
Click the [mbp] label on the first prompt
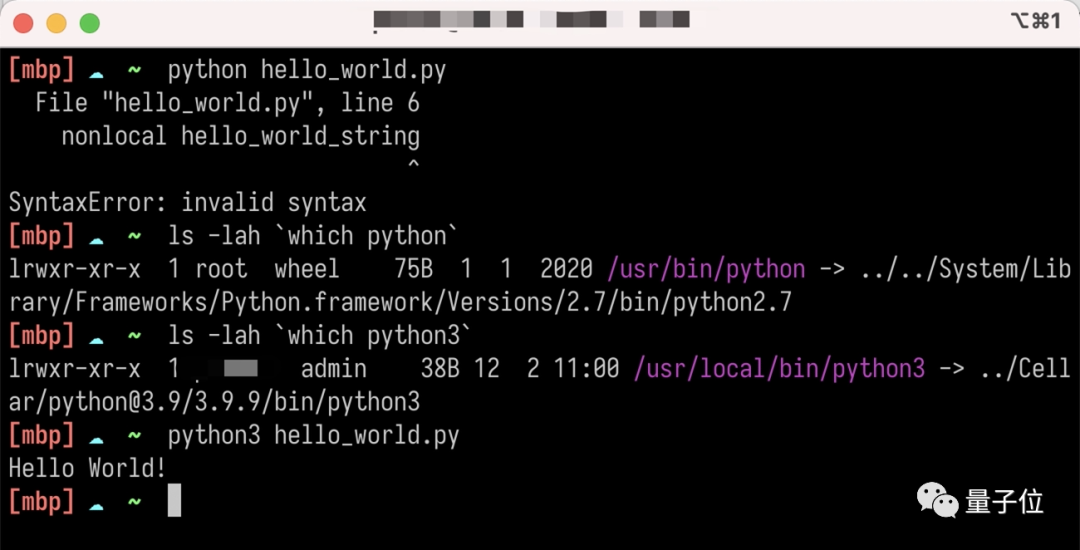coord(41,70)
